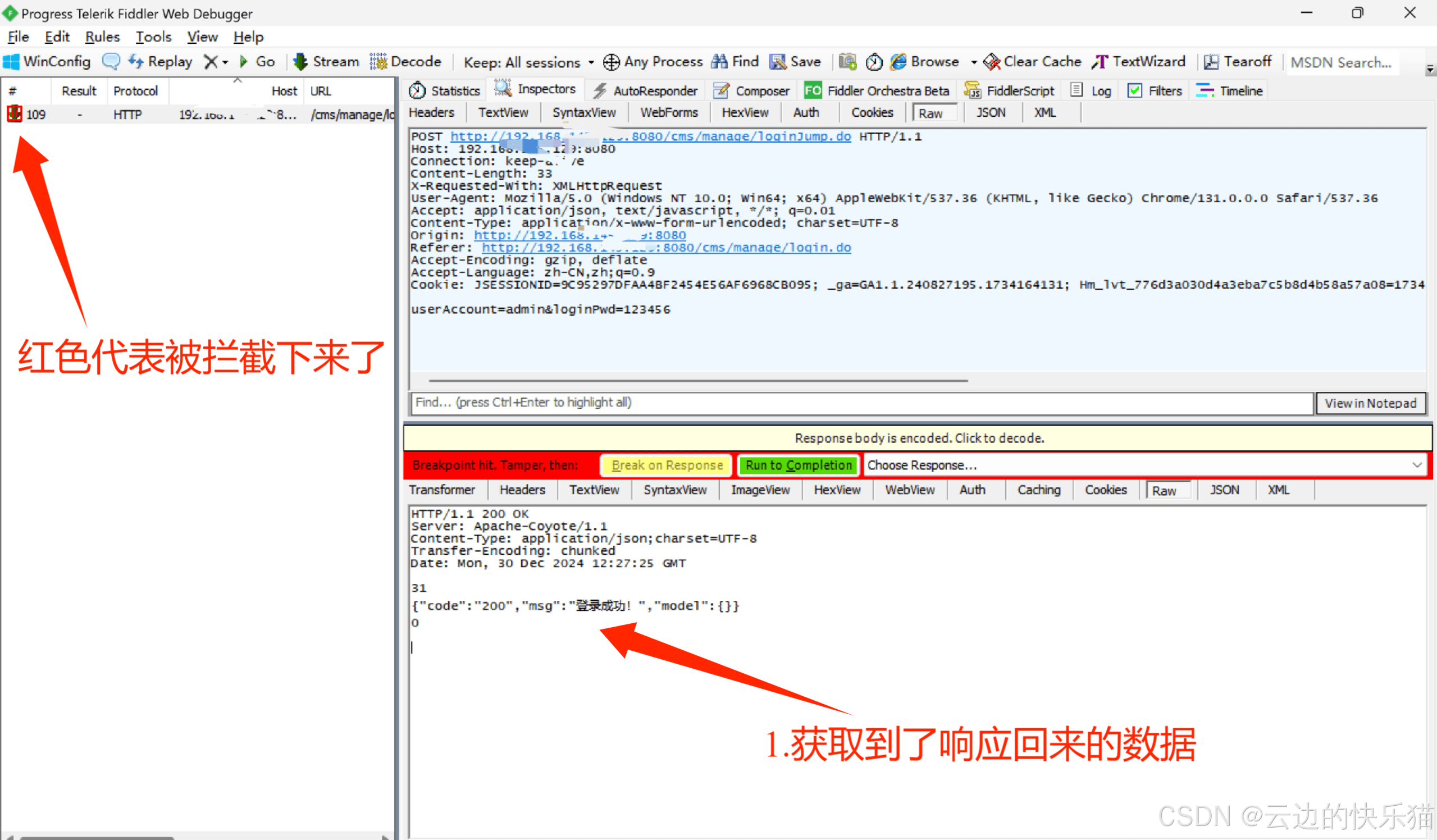Click the Break on Response button
This screenshot has width=1437, height=840.
tap(666, 465)
